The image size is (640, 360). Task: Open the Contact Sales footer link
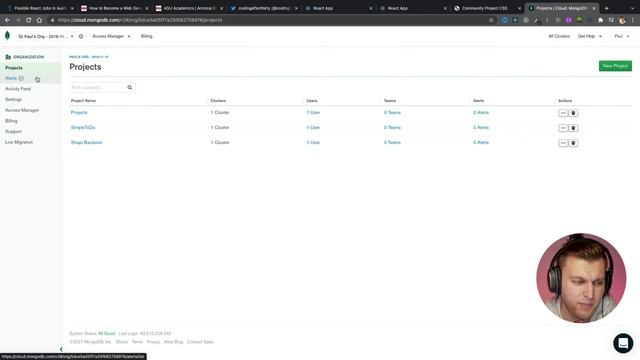coord(200,342)
